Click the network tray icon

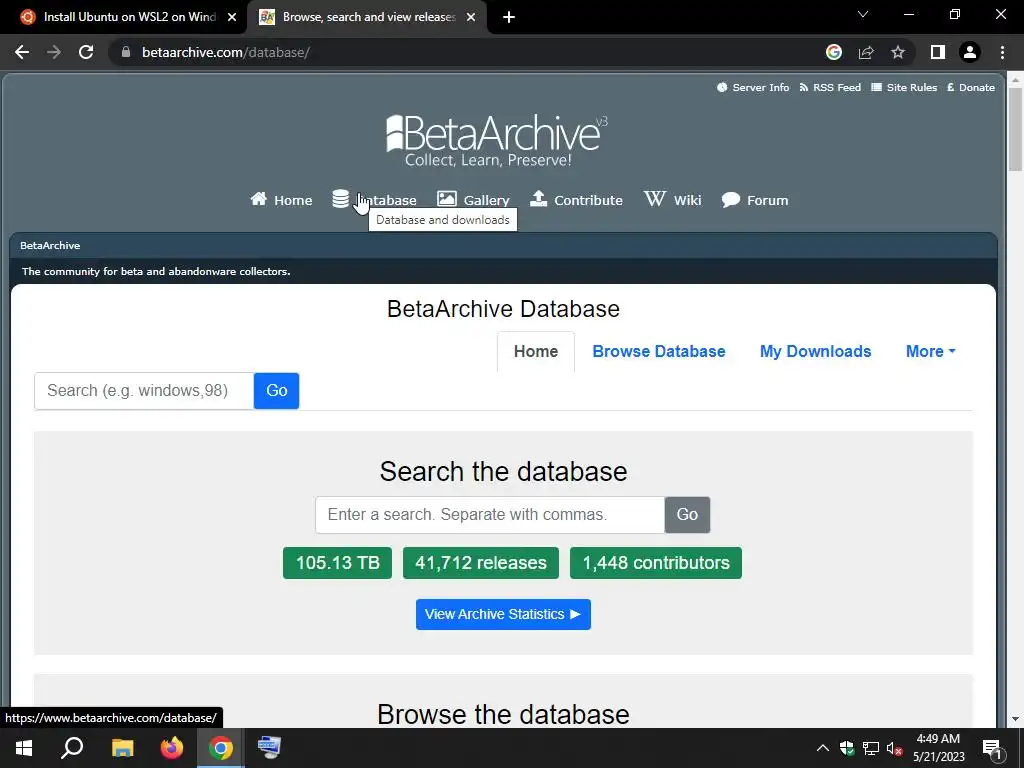click(x=871, y=748)
